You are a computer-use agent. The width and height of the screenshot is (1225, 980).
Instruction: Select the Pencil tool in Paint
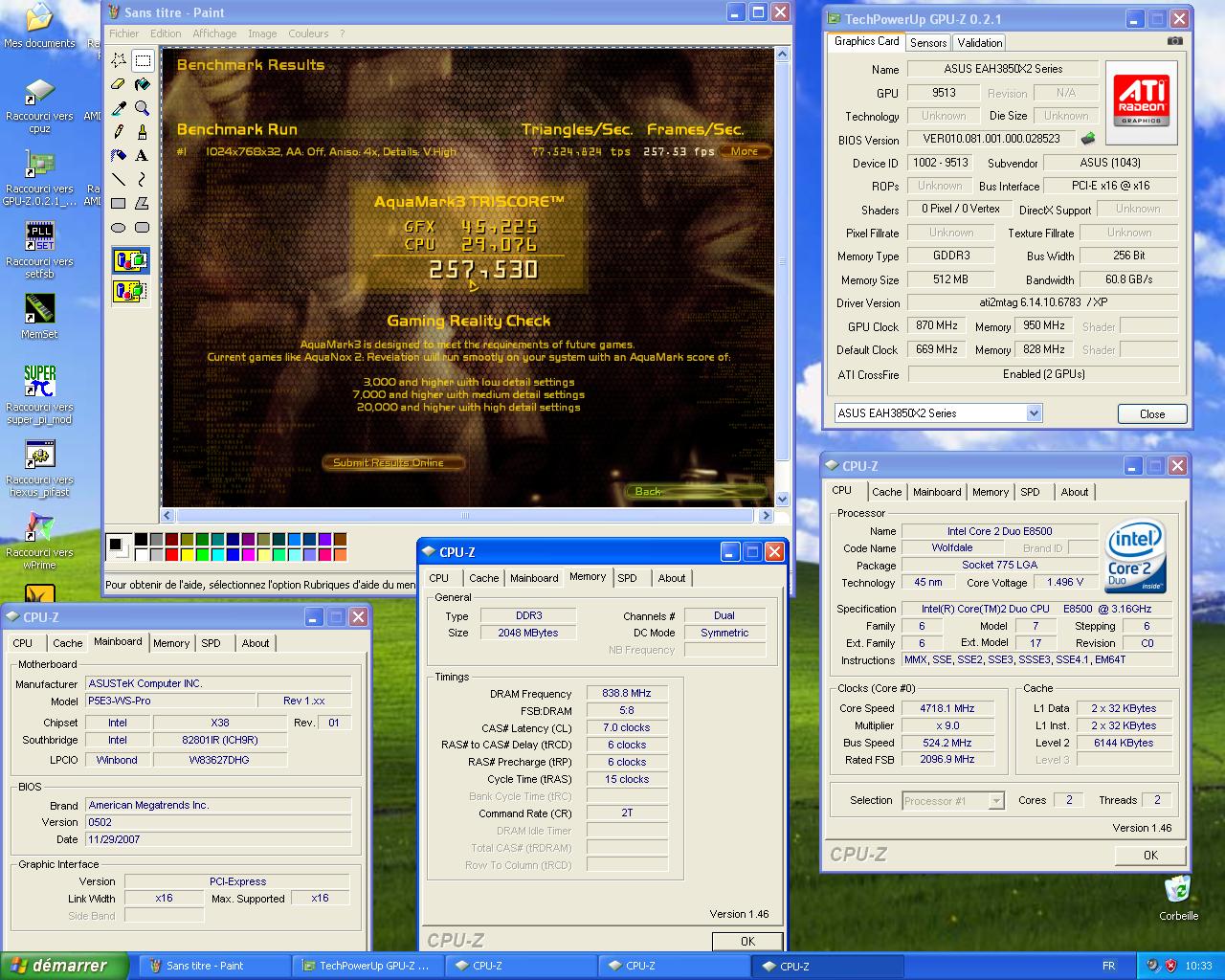[119, 132]
